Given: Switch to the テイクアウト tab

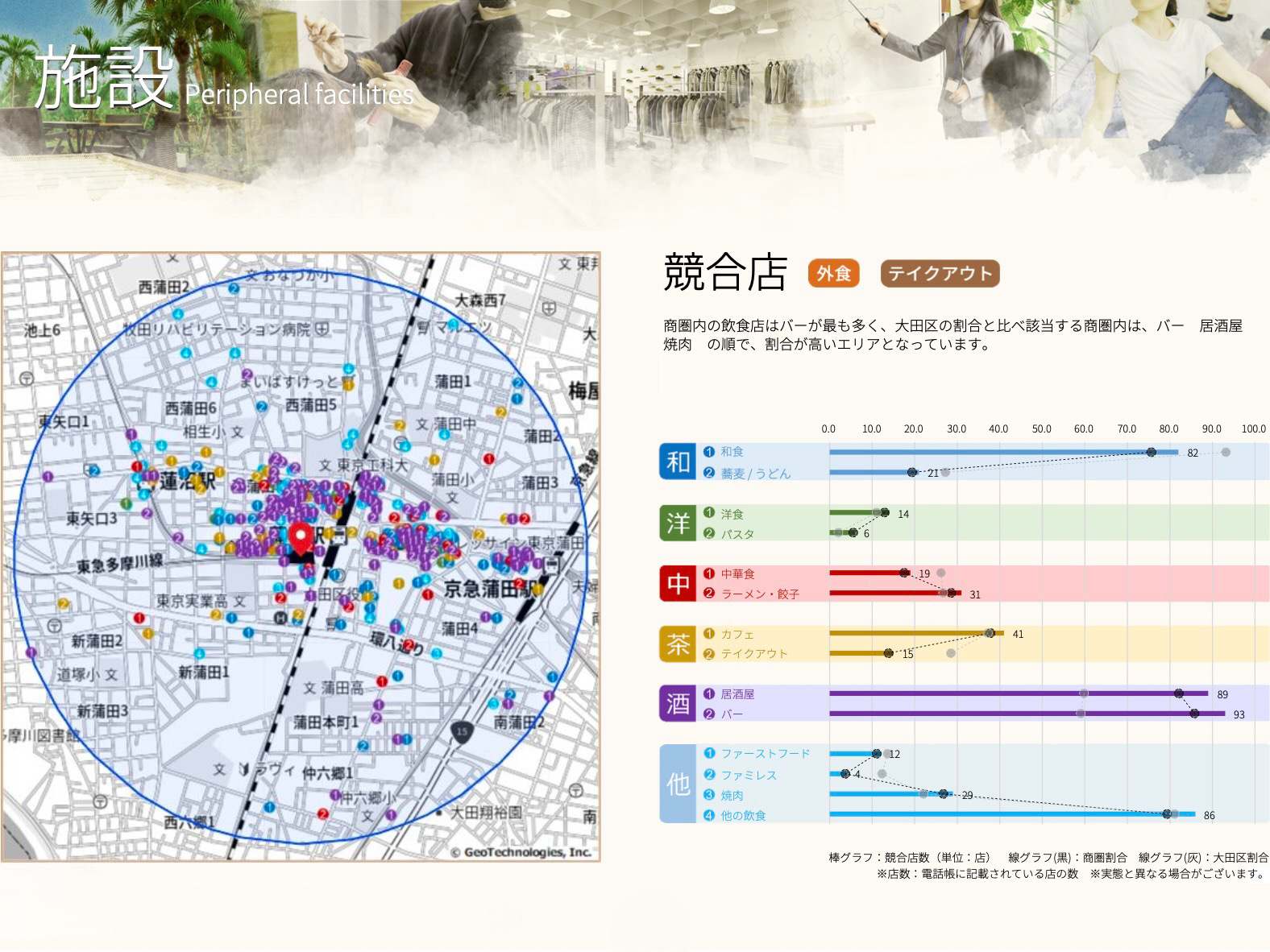Looking at the screenshot, I should pyautogui.click(x=940, y=274).
